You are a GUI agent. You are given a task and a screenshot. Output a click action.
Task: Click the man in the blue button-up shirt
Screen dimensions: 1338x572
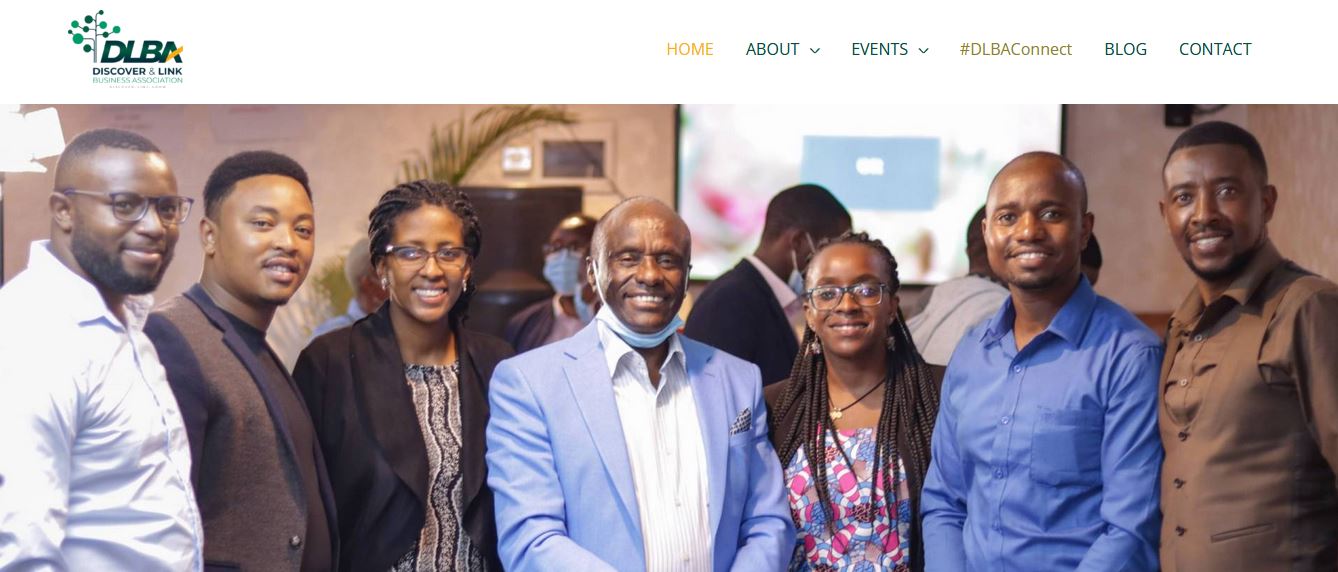click(1040, 370)
